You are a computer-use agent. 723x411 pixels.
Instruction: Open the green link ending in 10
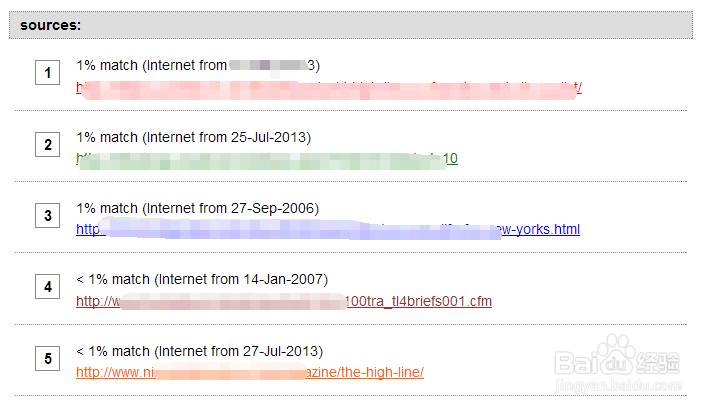267,159
